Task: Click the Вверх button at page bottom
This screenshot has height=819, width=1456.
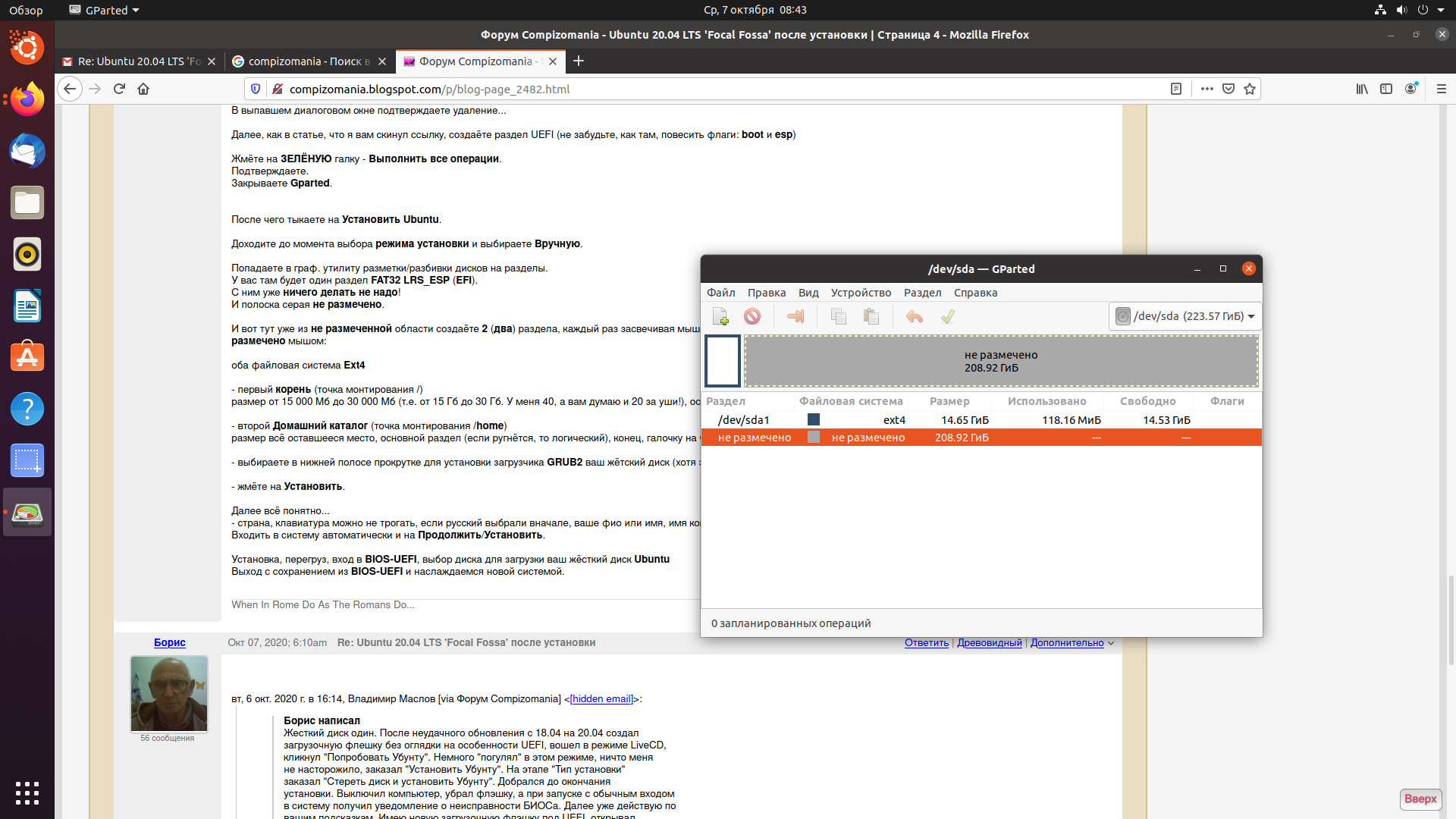Action: (1420, 799)
